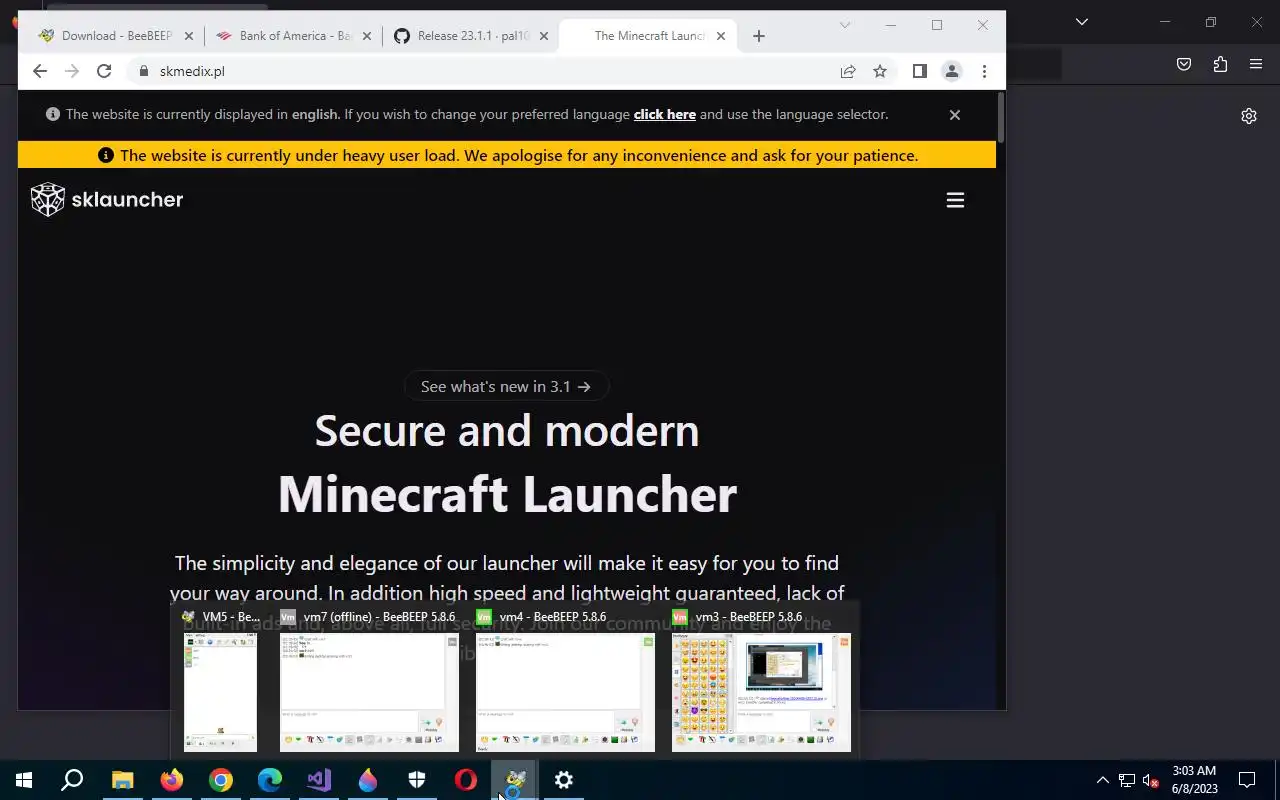Image resolution: width=1280 pixels, height=800 pixels.
Task: Show hidden system tray icons
Action: [x=1103, y=780]
